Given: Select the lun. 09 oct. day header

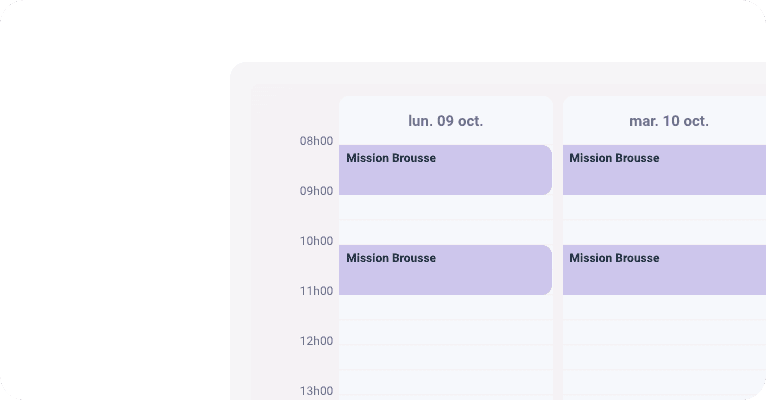Looking at the screenshot, I should 446,121.
